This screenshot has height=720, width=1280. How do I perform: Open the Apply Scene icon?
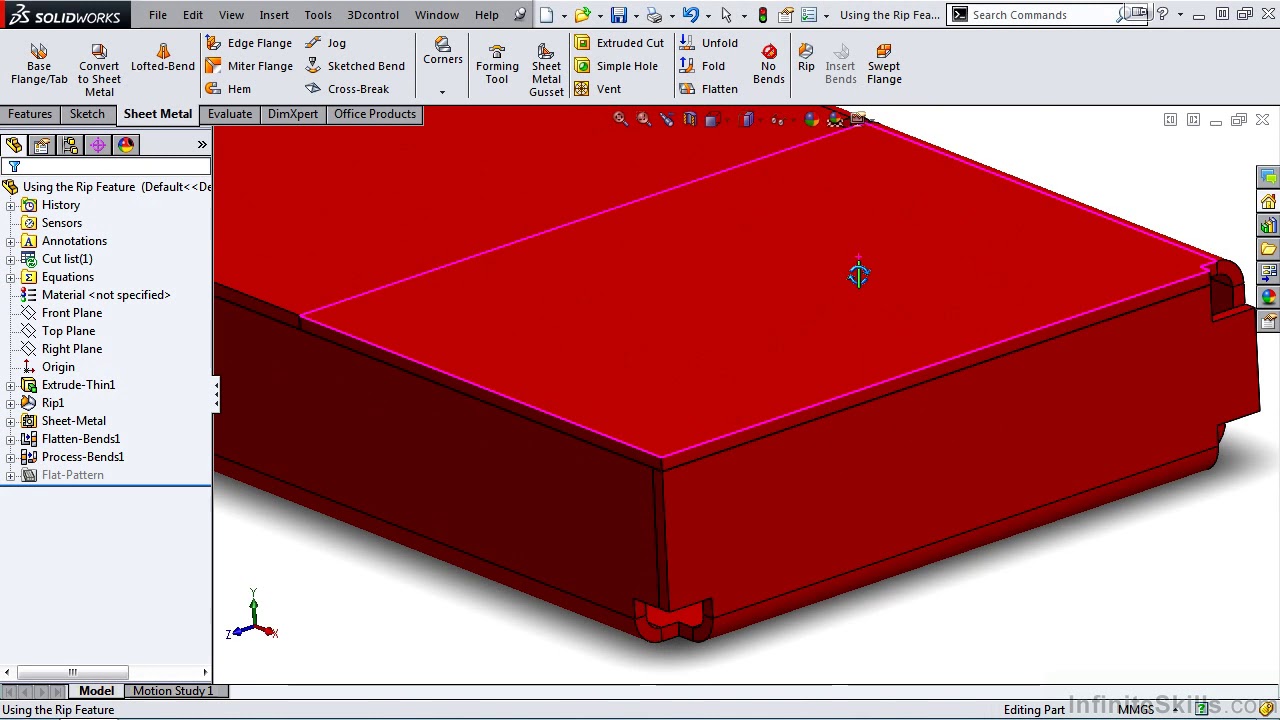tap(835, 120)
